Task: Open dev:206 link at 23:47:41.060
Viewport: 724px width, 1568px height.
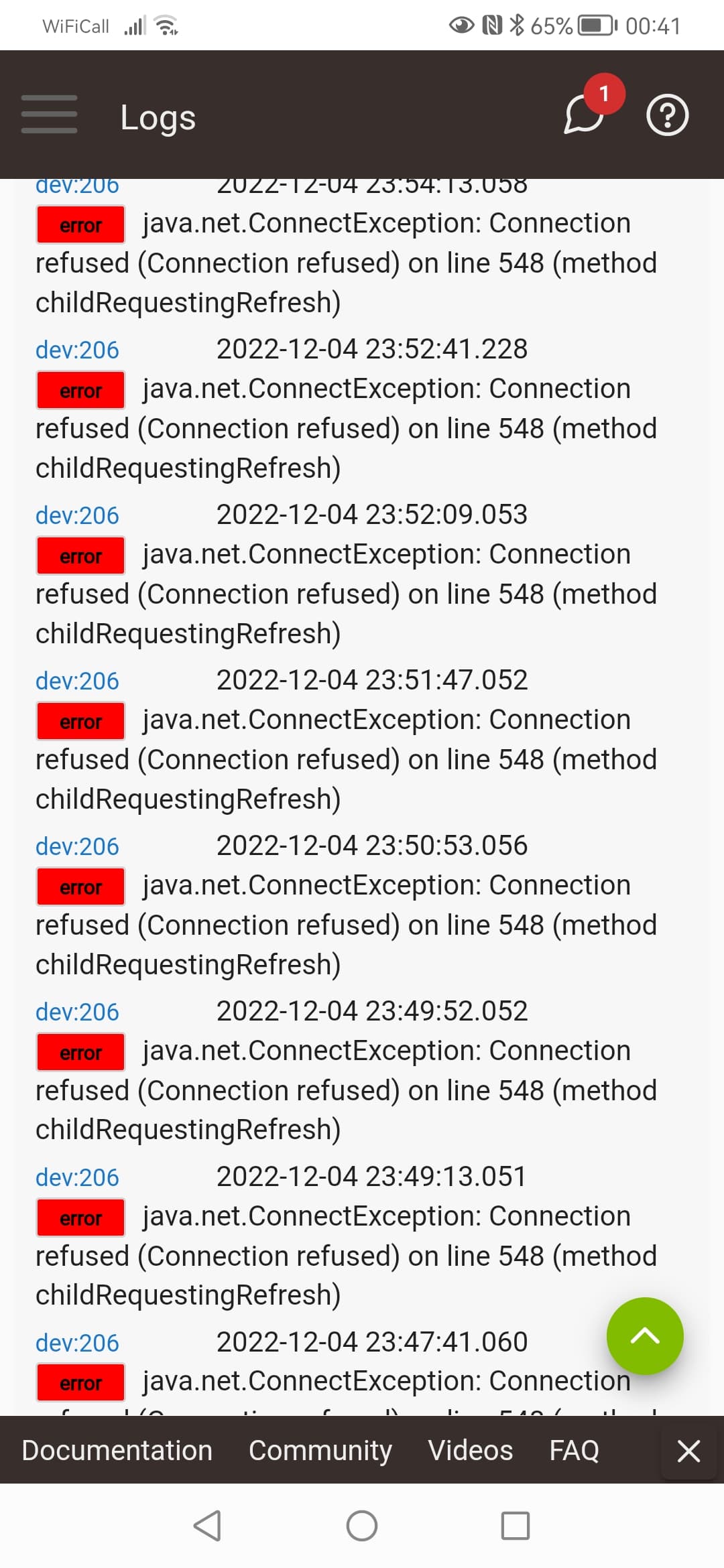Action: coord(77,1343)
